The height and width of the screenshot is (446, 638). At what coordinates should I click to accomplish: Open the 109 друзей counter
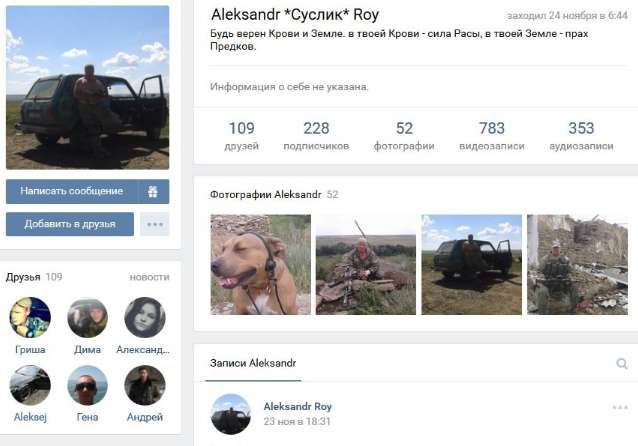pyautogui.click(x=241, y=136)
